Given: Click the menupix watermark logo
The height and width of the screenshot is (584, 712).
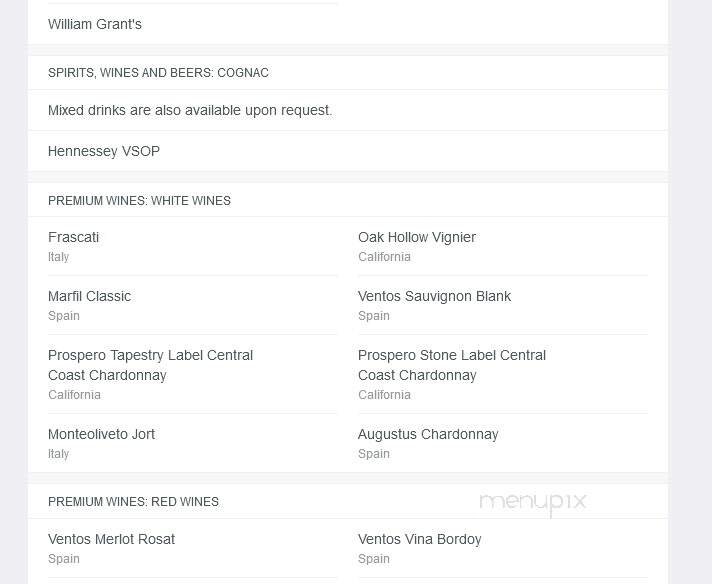Looking at the screenshot, I should [x=532, y=503].
